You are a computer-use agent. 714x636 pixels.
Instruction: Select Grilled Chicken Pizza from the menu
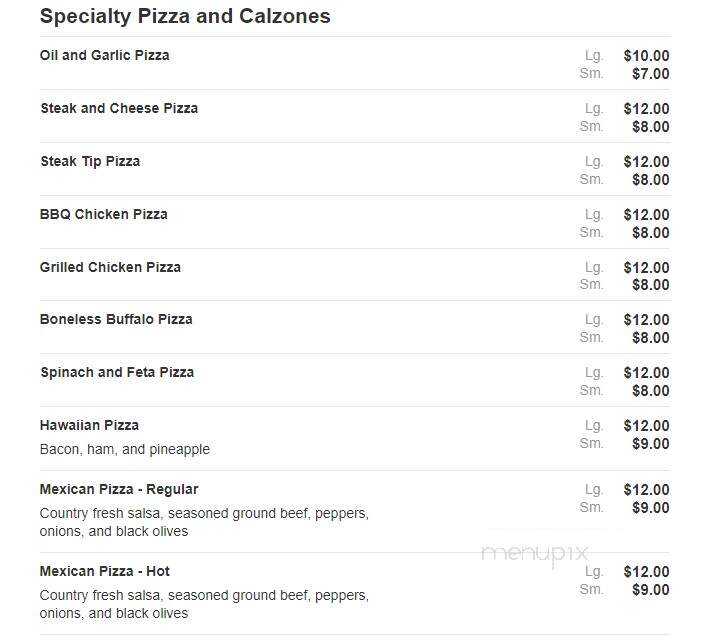coord(110,267)
